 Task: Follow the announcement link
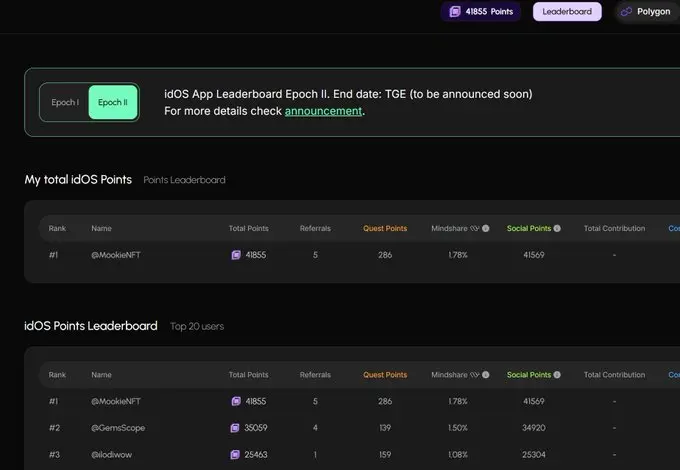pos(323,111)
